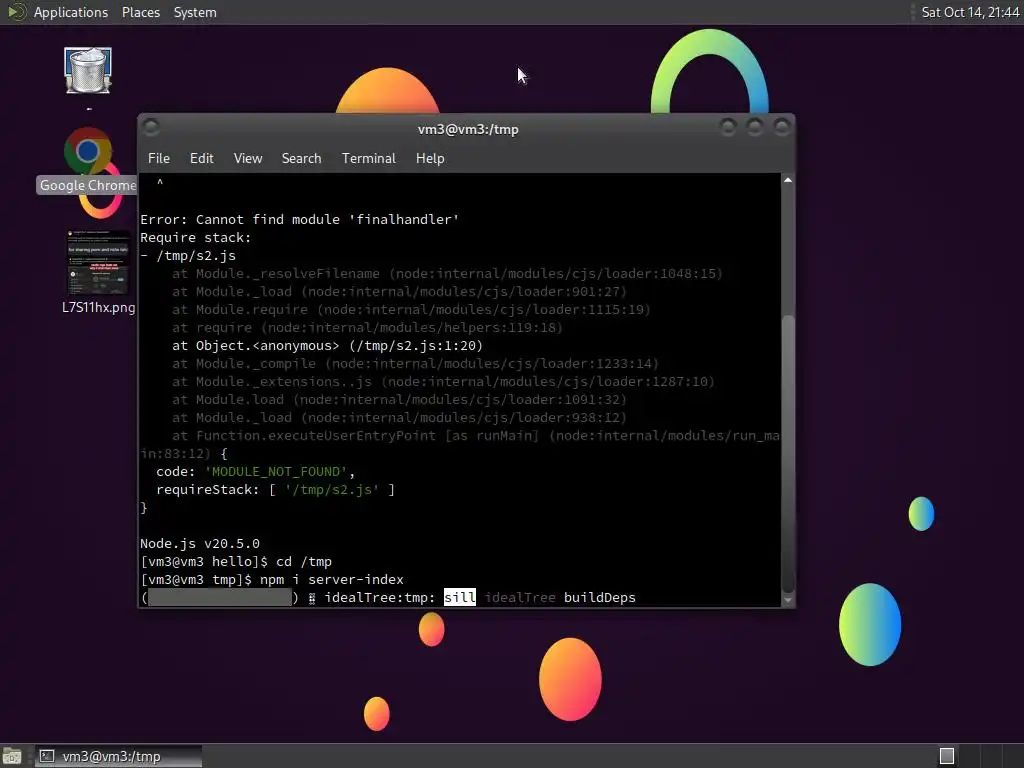Click the npm install progress bar
The height and width of the screenshot is (768, 1024).
pos(219,598)
